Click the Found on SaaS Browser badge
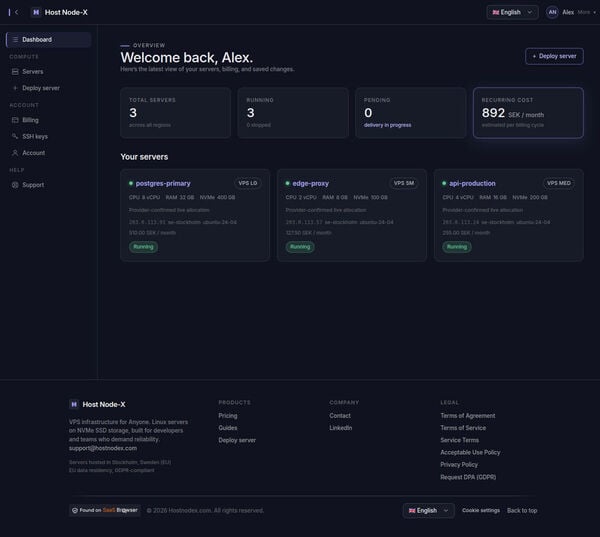Image resolution: width=600 pixels, height=537 pixels. click(x=105, y=511)
